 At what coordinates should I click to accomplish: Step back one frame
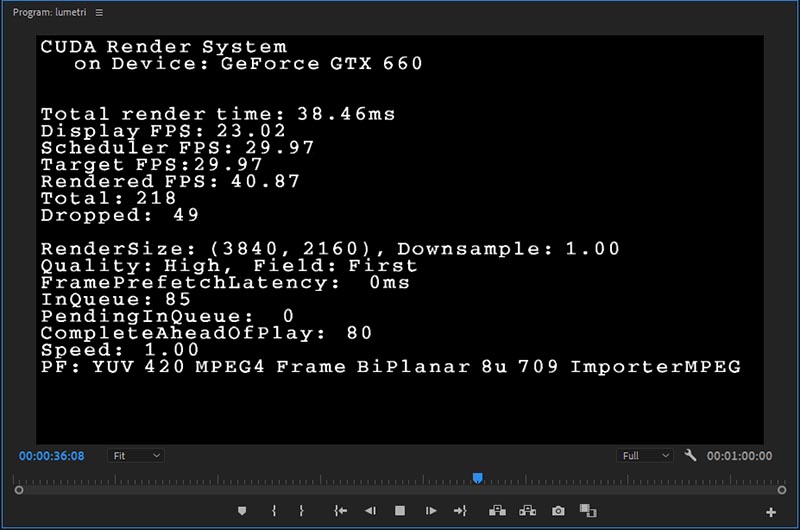370,511
